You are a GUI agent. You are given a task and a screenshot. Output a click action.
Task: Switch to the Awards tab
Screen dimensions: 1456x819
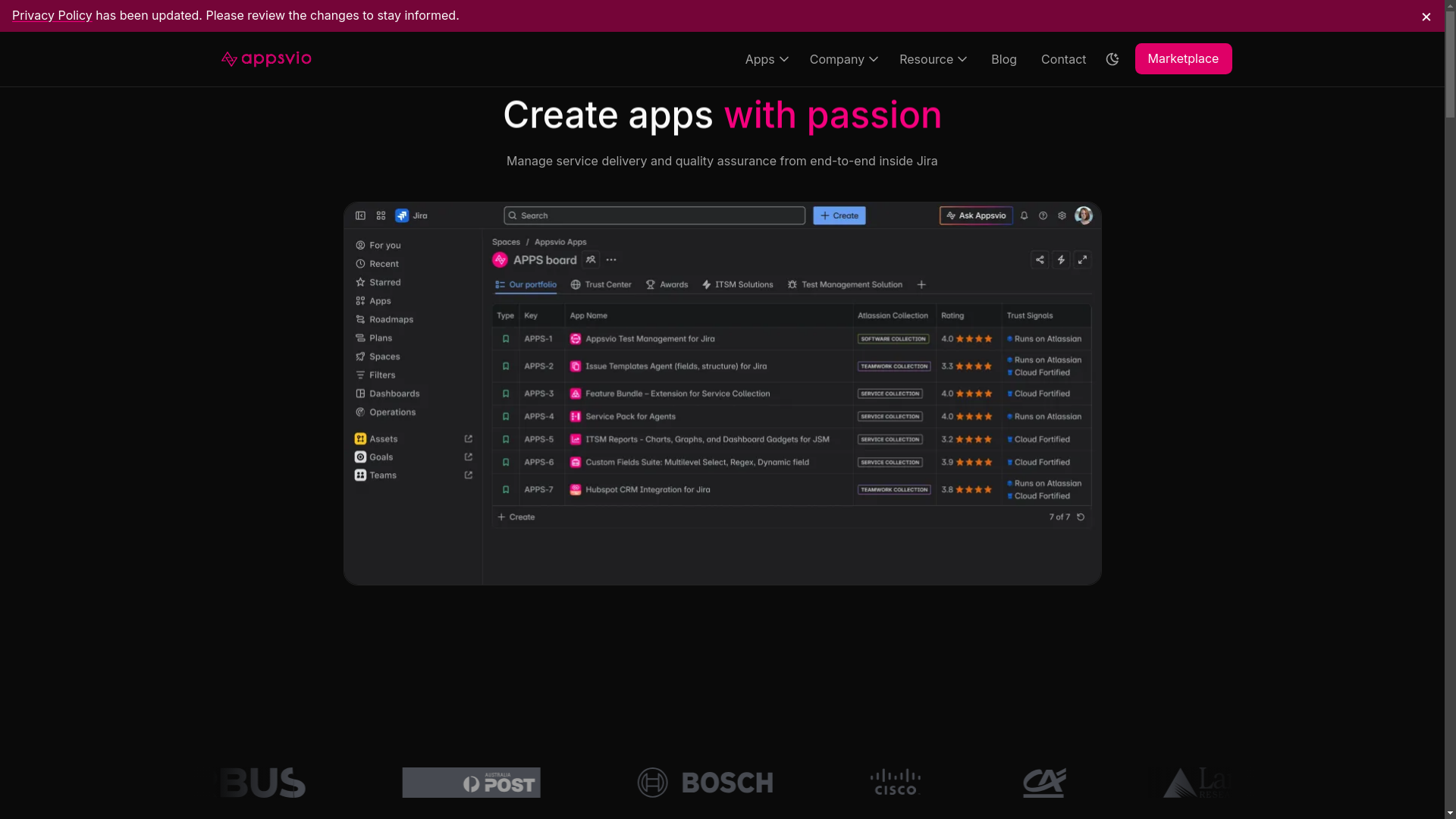[667, 285]
